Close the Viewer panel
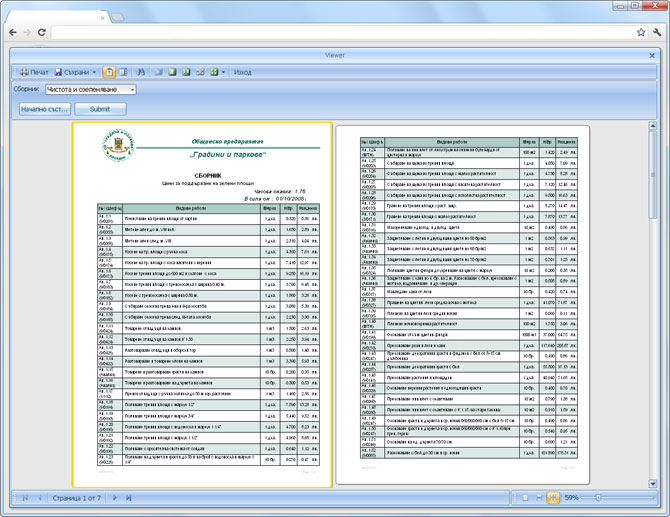This screenshot has width=670, height=517. coord(652,56)
